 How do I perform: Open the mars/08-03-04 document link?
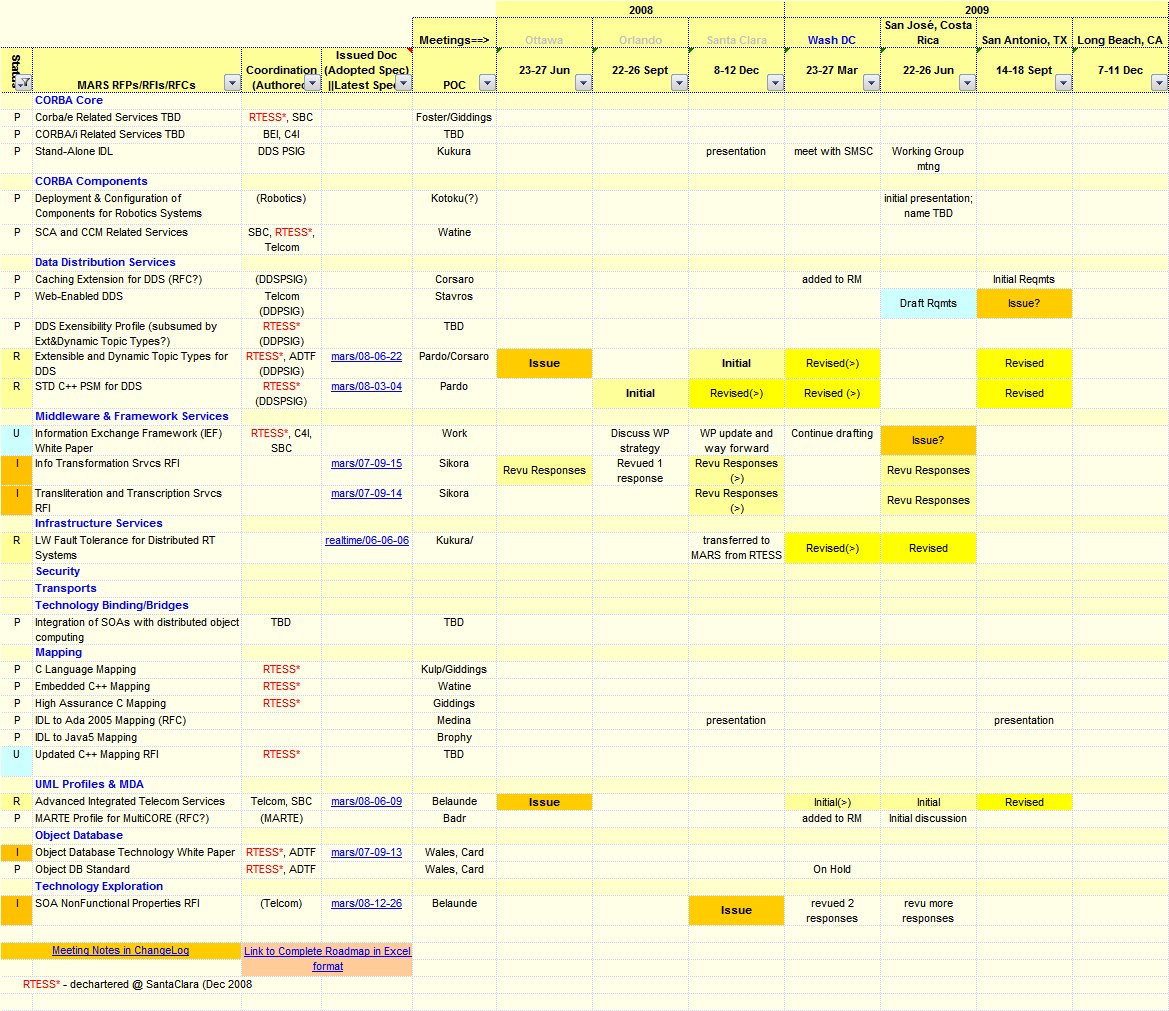(366, 386)
